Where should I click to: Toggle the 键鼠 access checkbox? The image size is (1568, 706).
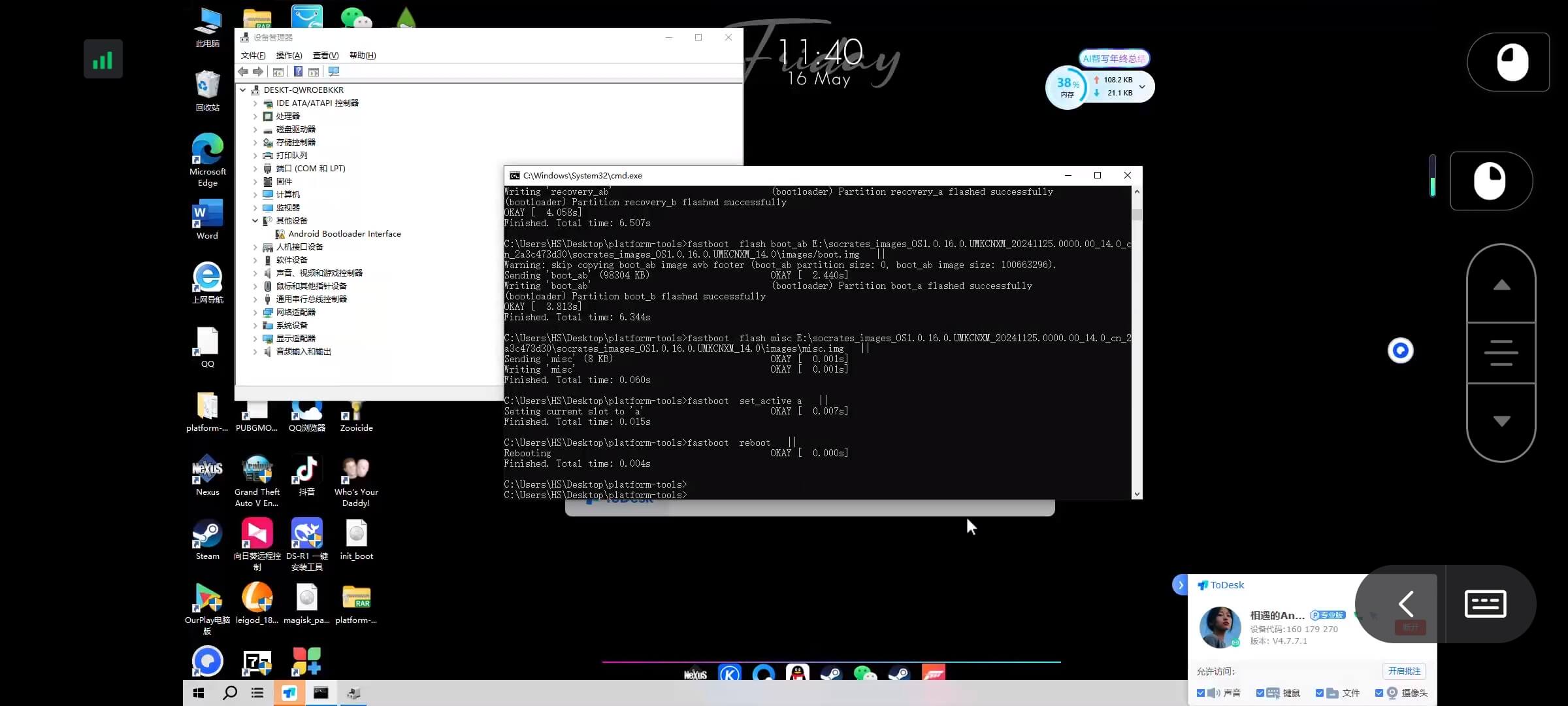click(1260, 693)
